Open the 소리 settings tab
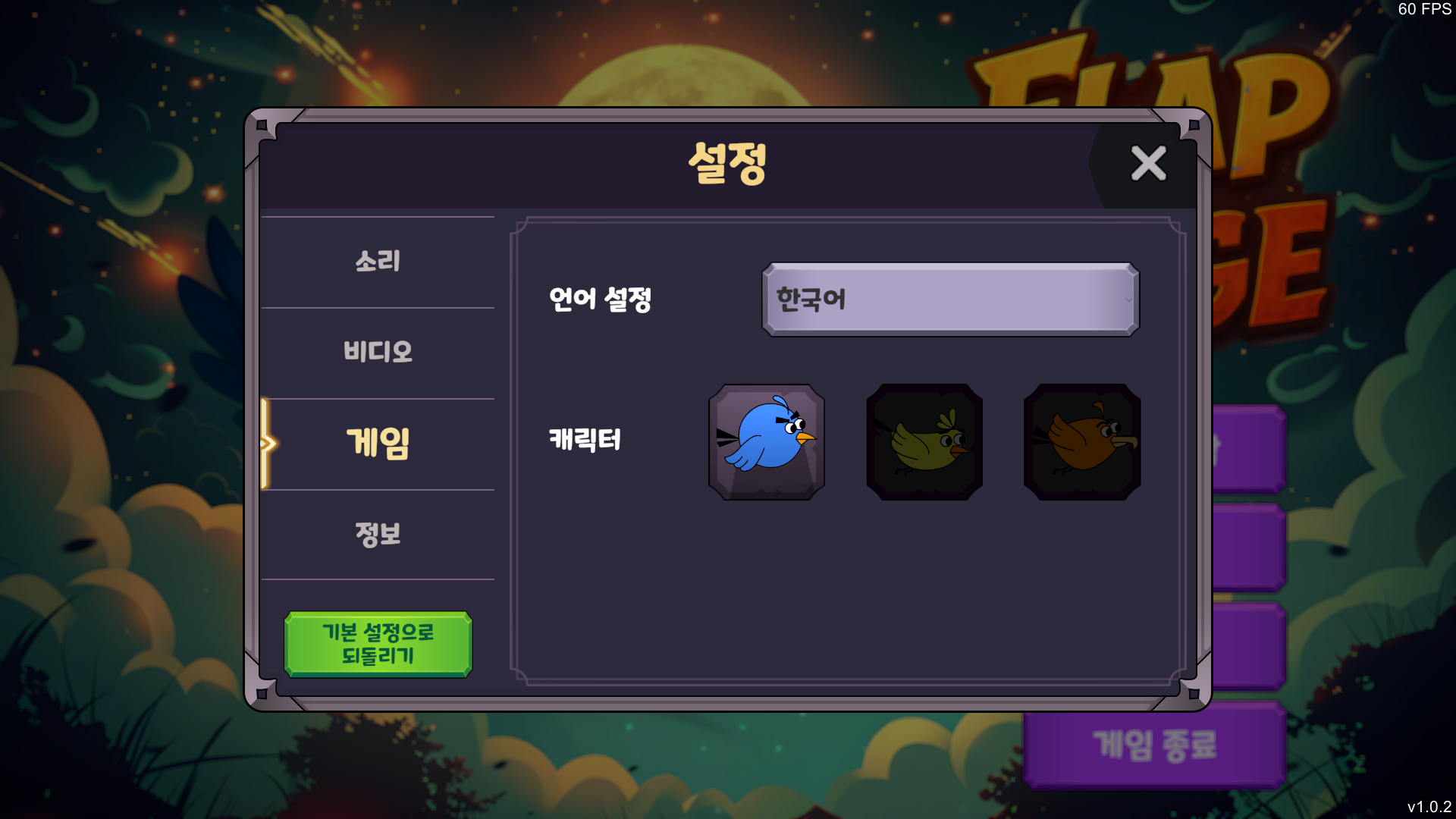 pyautogui.click(x=378, y=262)
